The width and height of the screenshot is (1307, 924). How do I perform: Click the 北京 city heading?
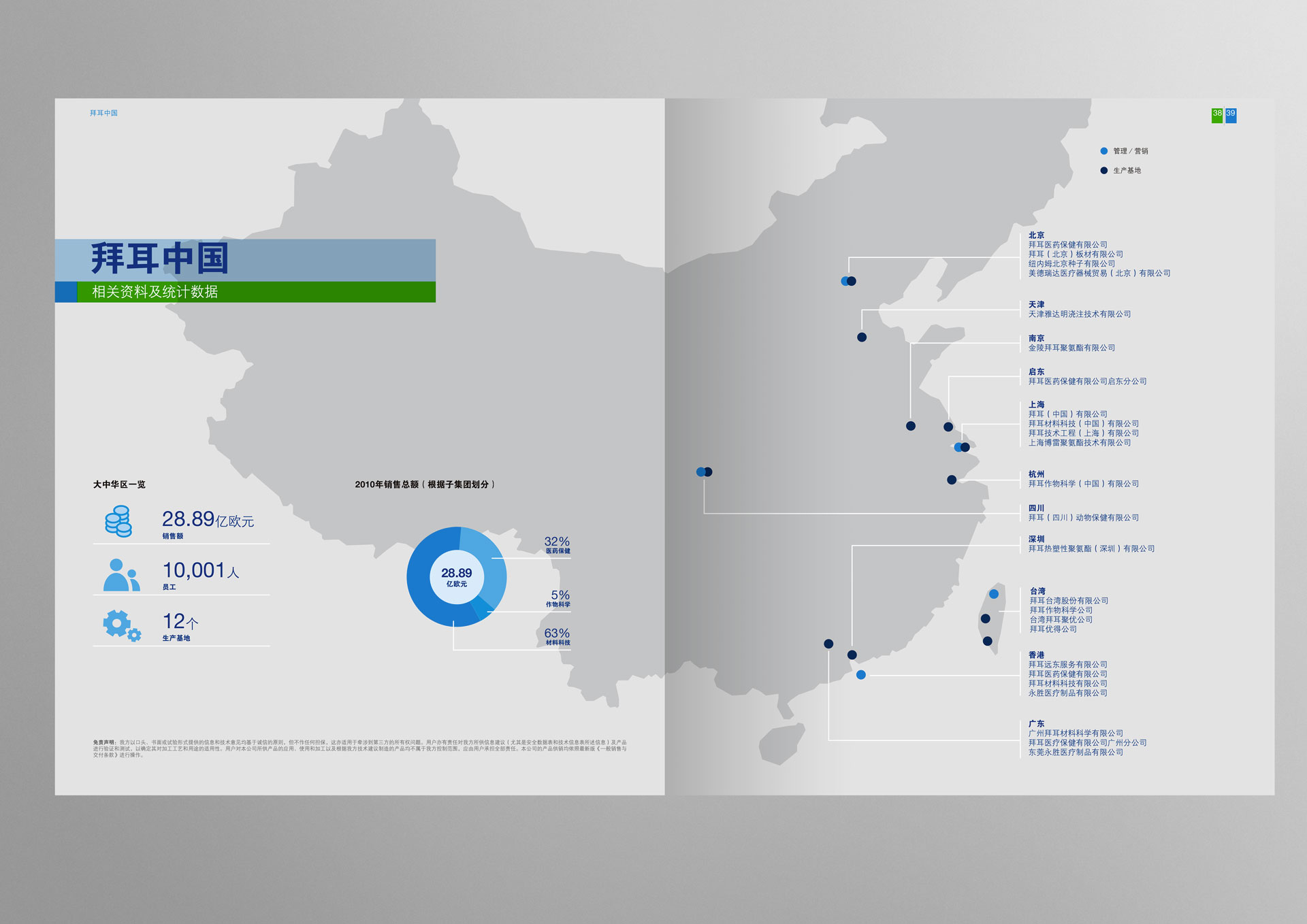point(1036,235)
